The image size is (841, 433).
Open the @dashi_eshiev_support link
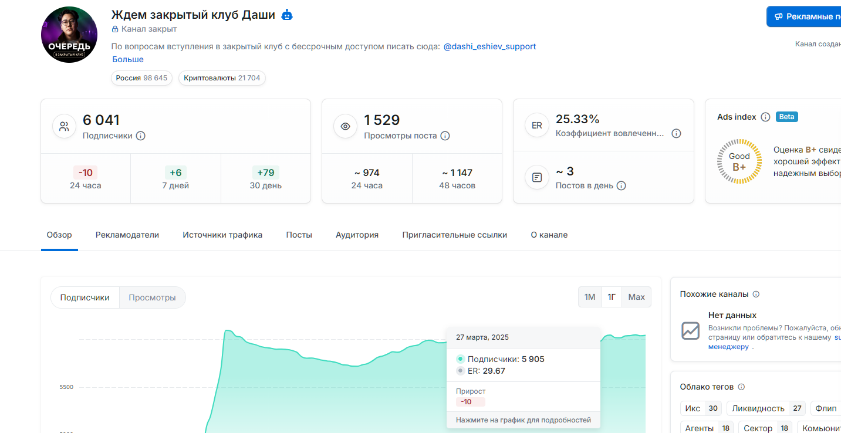pos(490,46)
